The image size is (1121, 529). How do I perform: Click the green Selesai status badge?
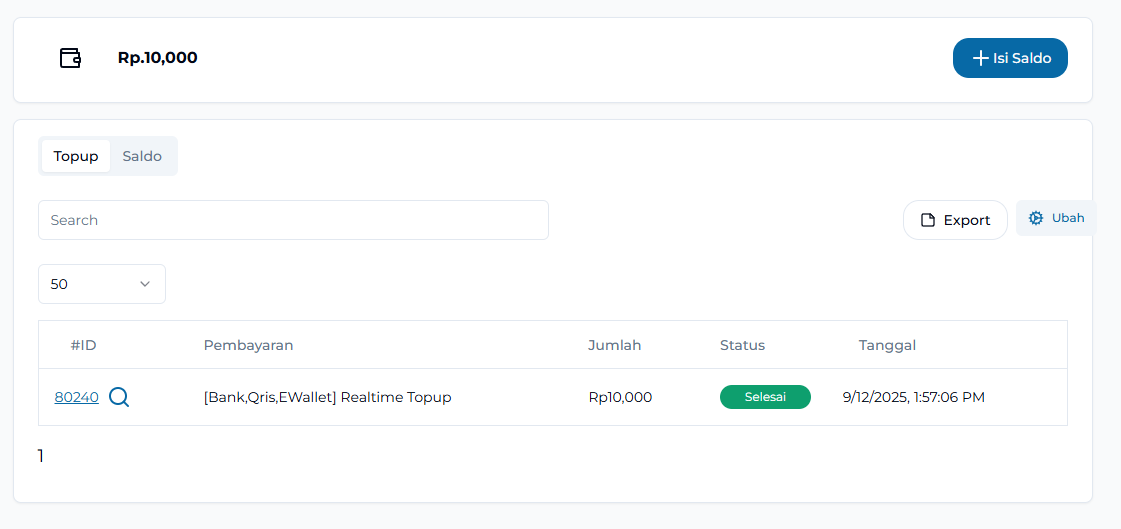point(765,397)
